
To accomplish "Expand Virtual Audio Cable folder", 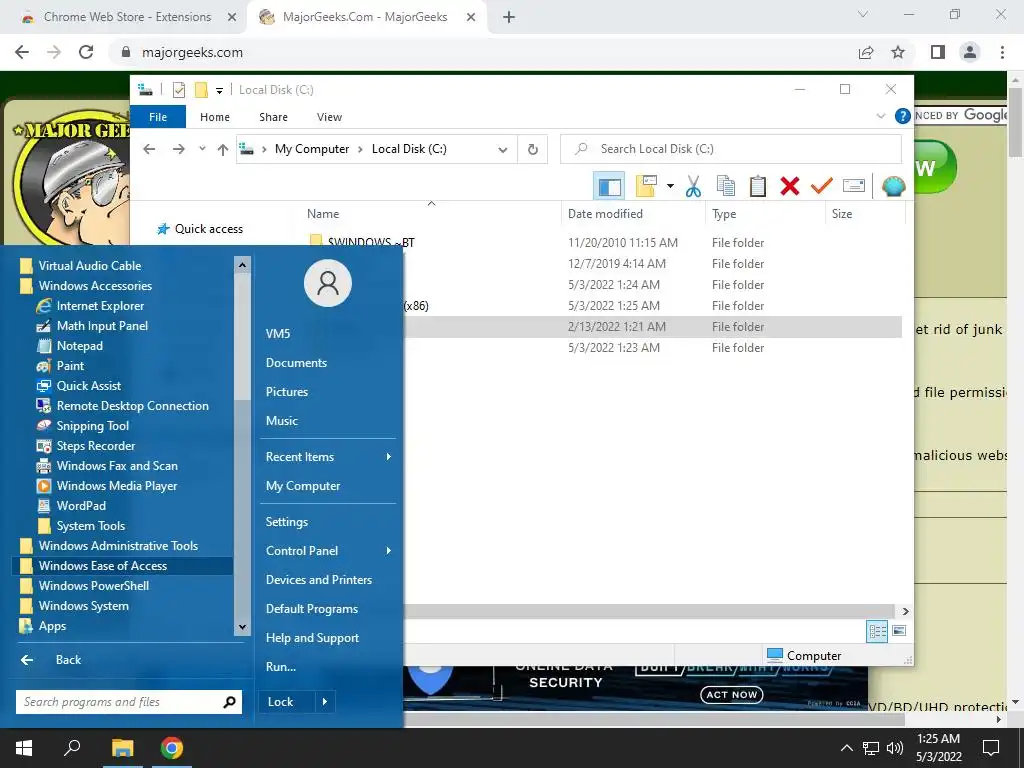I will pos(89,266).
